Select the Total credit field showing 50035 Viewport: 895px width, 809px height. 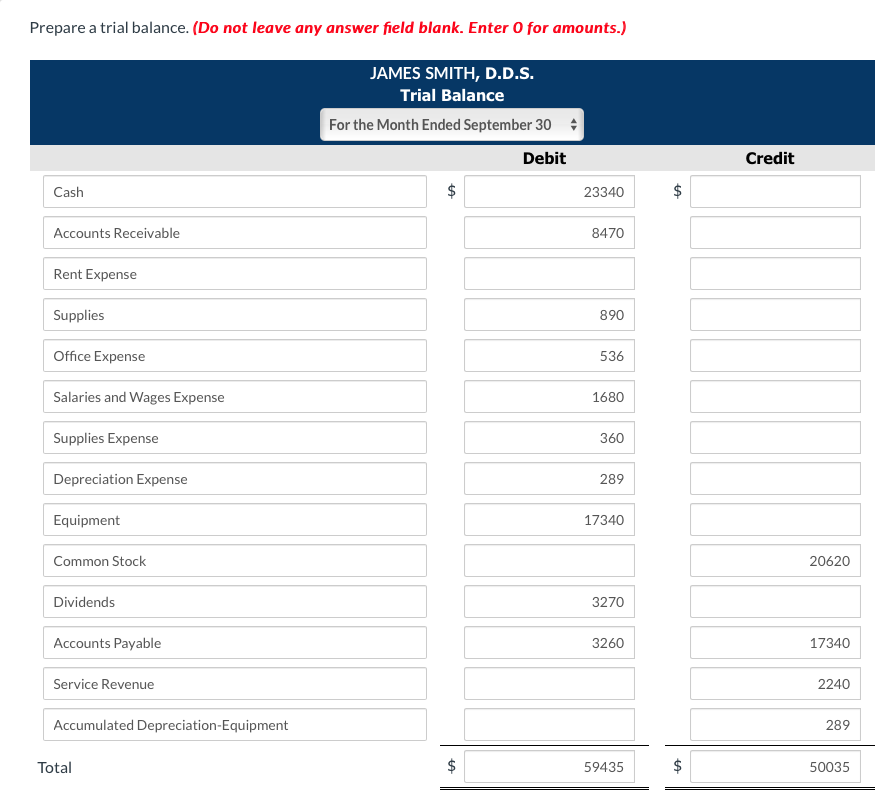coord(775,765)
